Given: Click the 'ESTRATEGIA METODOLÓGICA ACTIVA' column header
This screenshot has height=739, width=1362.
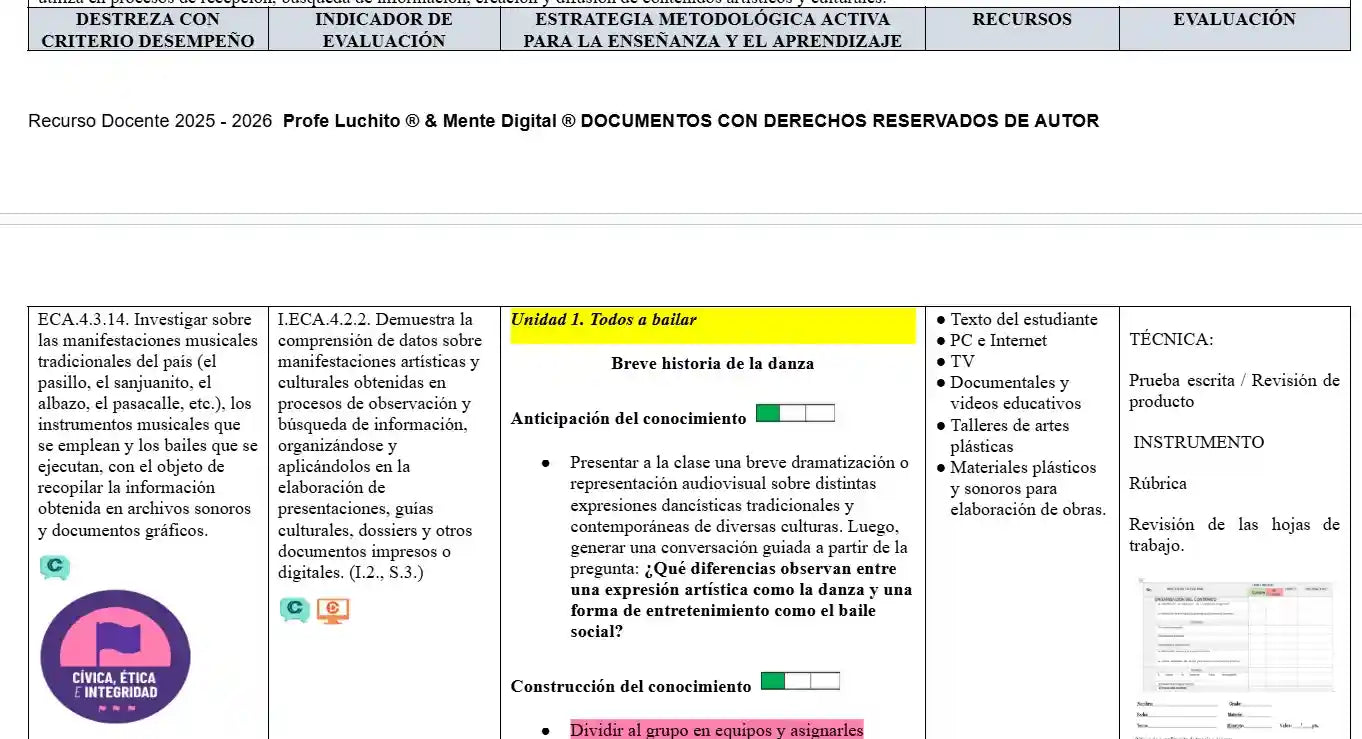Looking at the screenshot, I should (x=712, y=30).
